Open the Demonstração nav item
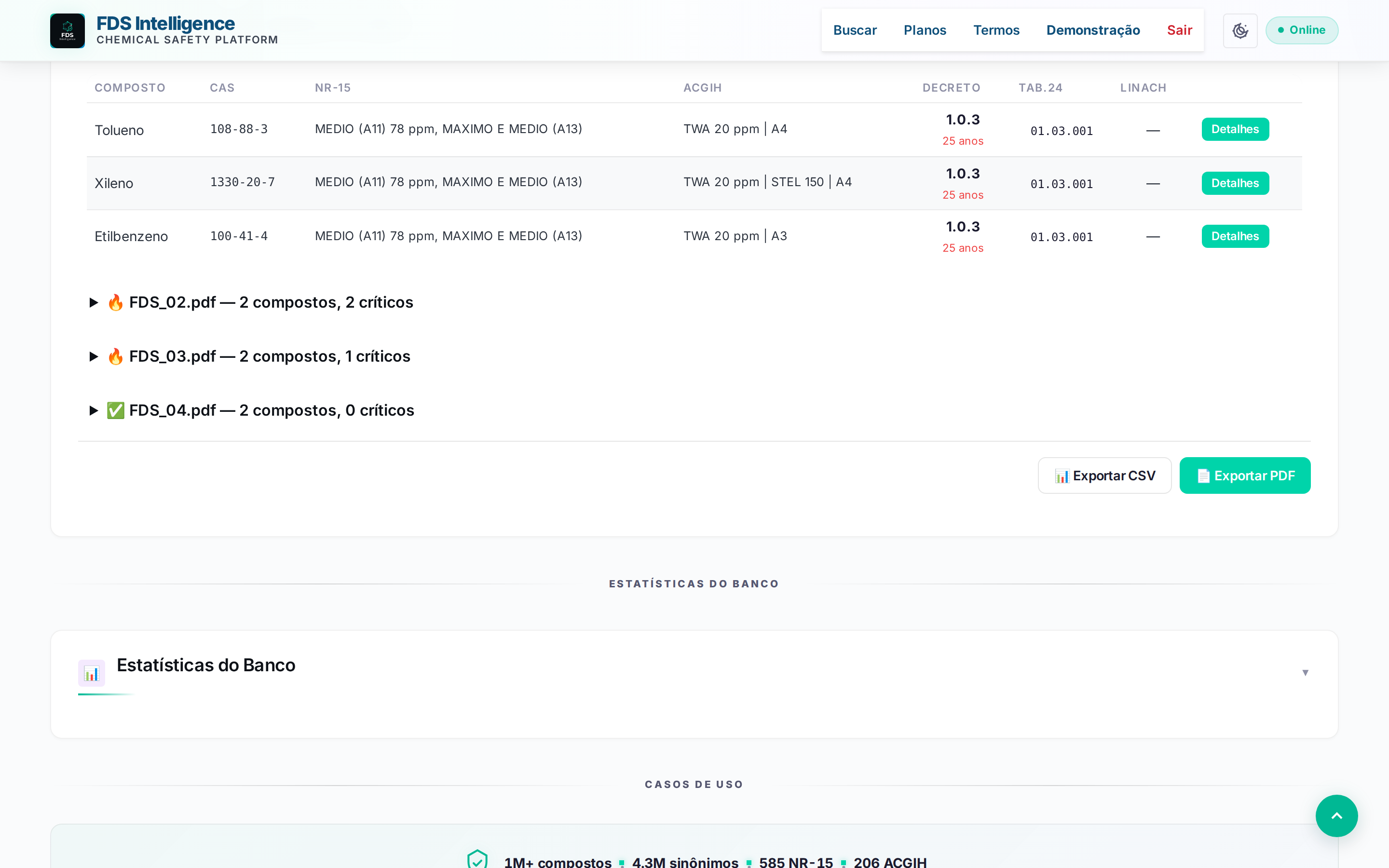 pos(1093,30)
